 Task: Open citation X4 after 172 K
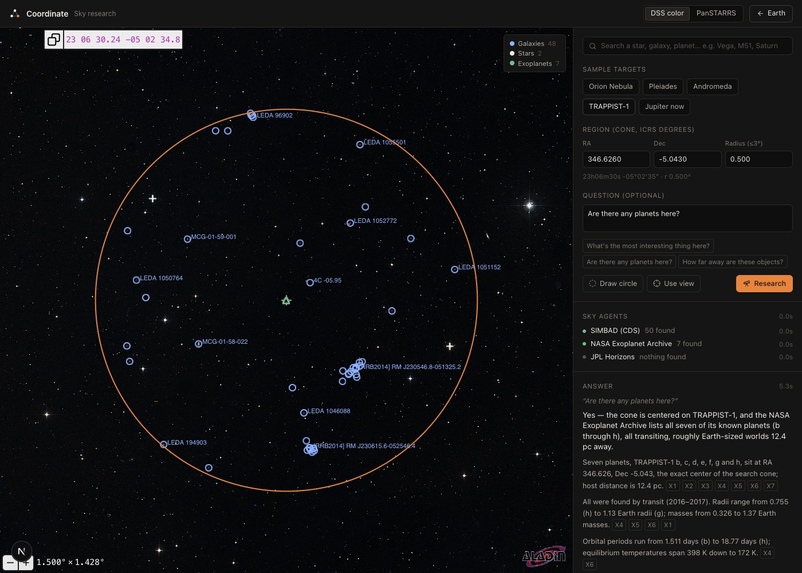tap(767, 553)
